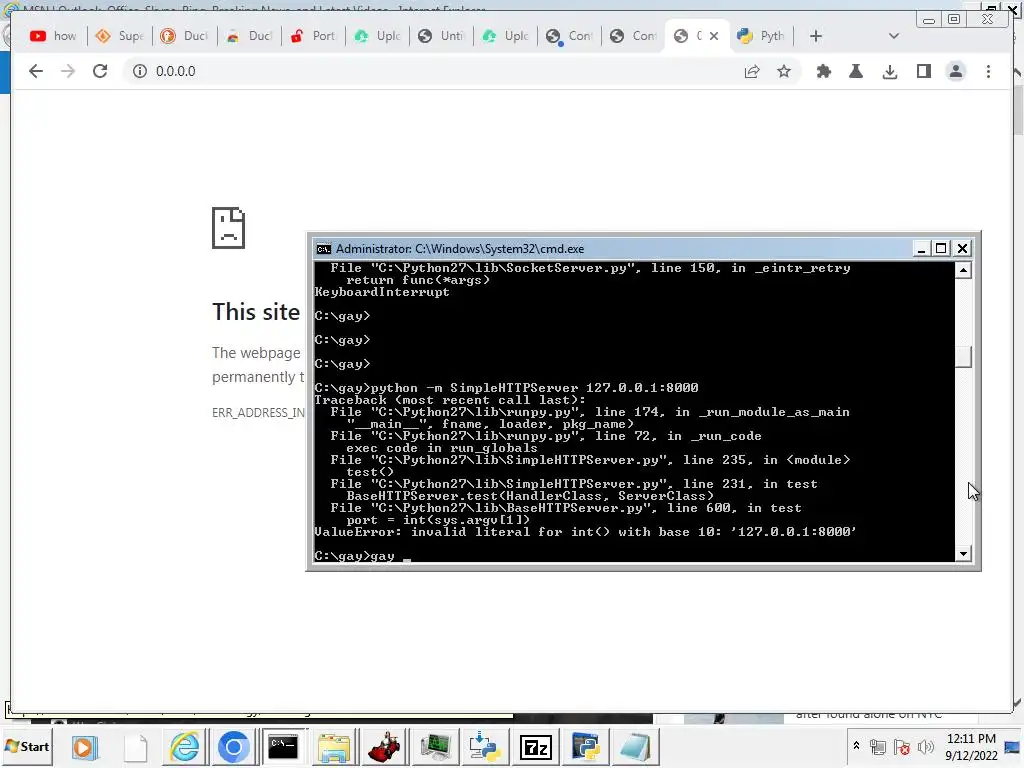The width and height of the screenshot is (1024, 768).
Task: Switch to the DuckDuckGo-icon 'Duc' tab
Action: (x=184, y=36)
